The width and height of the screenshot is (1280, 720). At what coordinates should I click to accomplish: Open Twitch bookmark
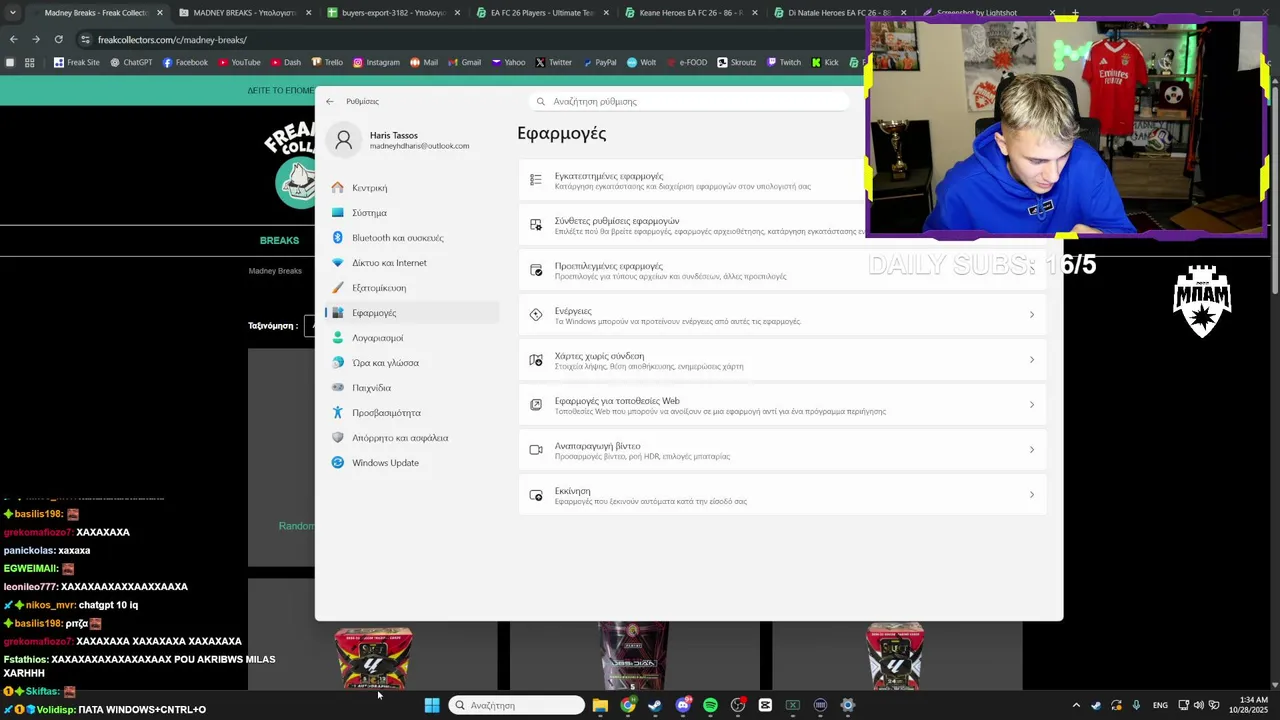pyautogui.click(x=783, y=62)
